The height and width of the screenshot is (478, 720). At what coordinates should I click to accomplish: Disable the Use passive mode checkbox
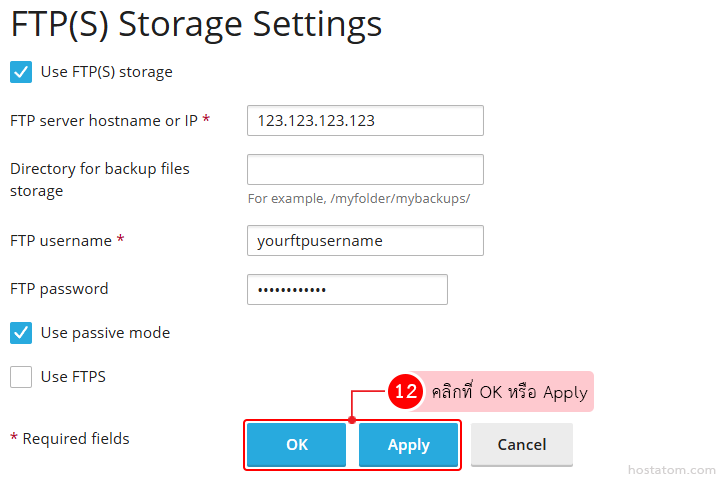21,332
